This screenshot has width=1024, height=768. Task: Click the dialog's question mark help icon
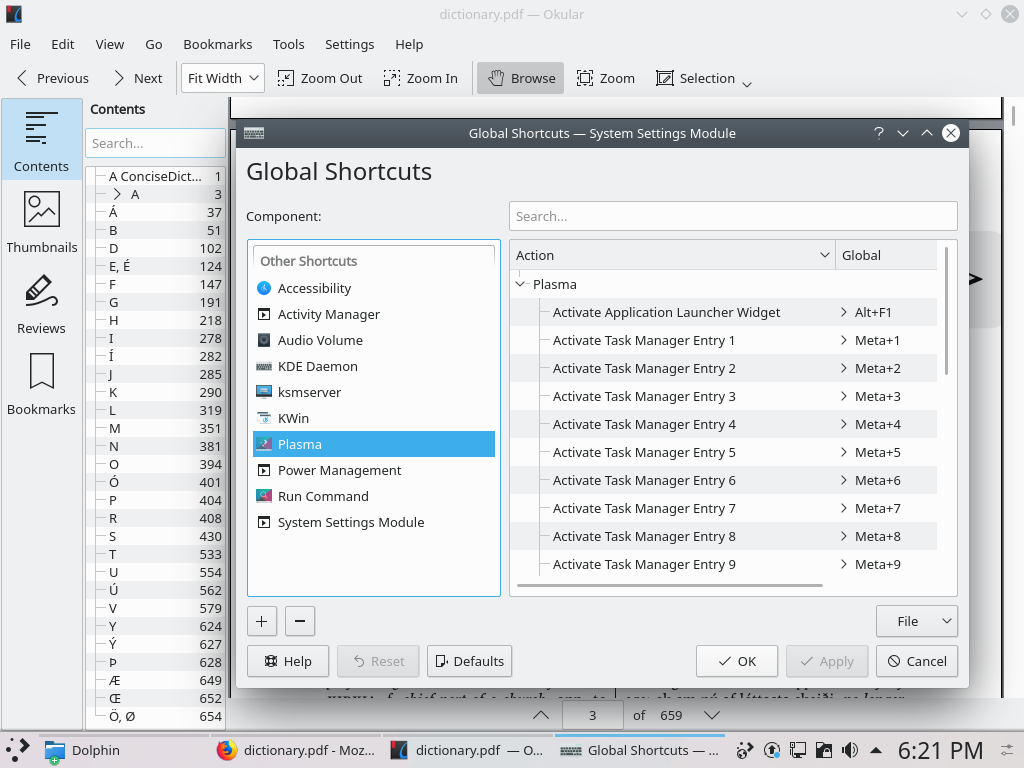tap(879, 133)
